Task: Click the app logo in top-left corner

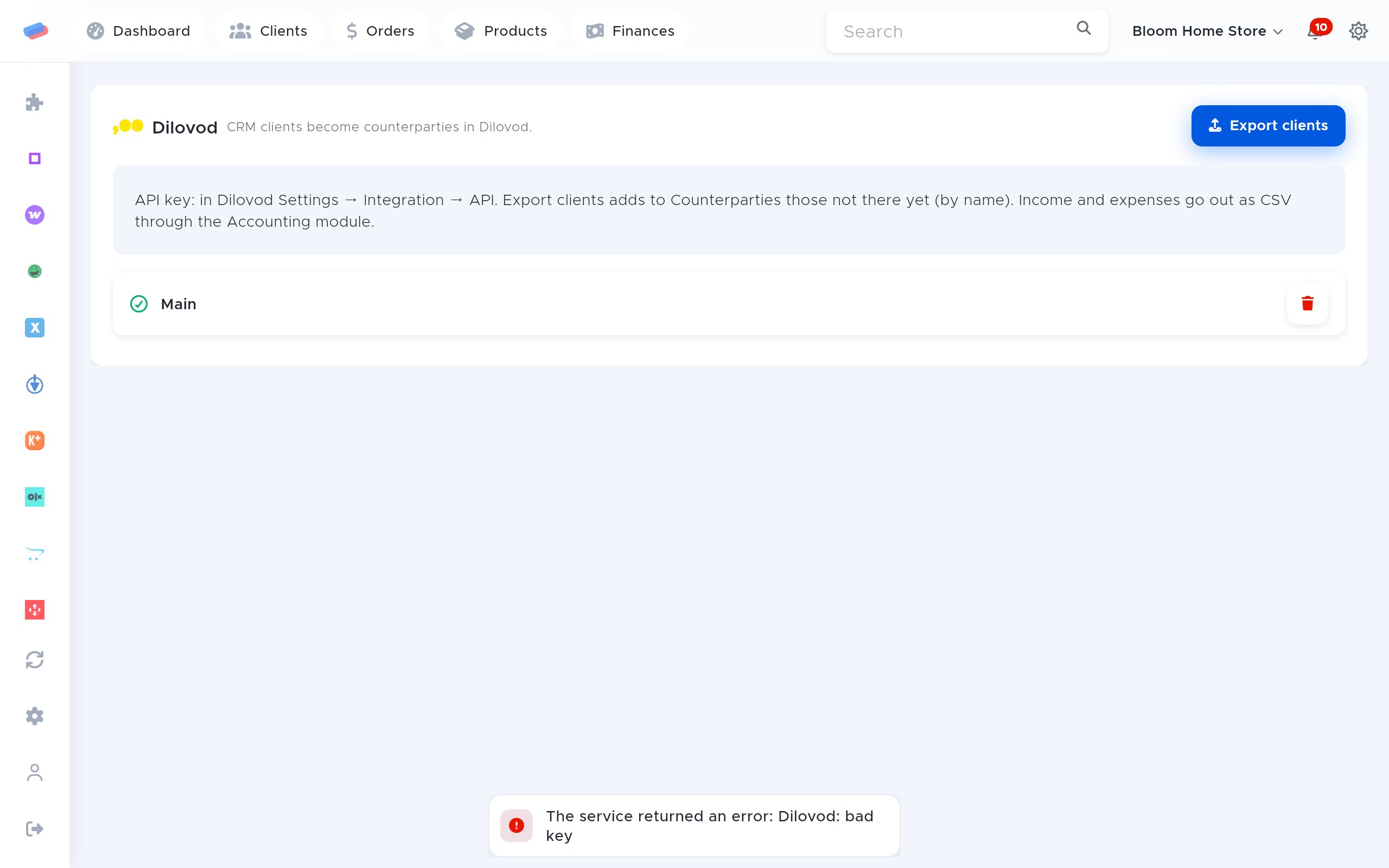Action: [x=36, y=30]
